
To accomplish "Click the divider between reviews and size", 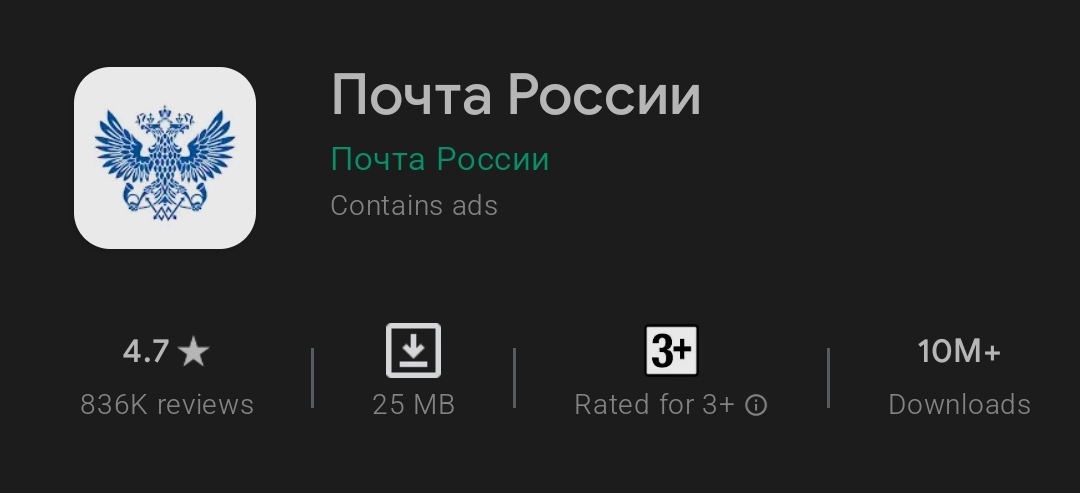I will point(313,378).
